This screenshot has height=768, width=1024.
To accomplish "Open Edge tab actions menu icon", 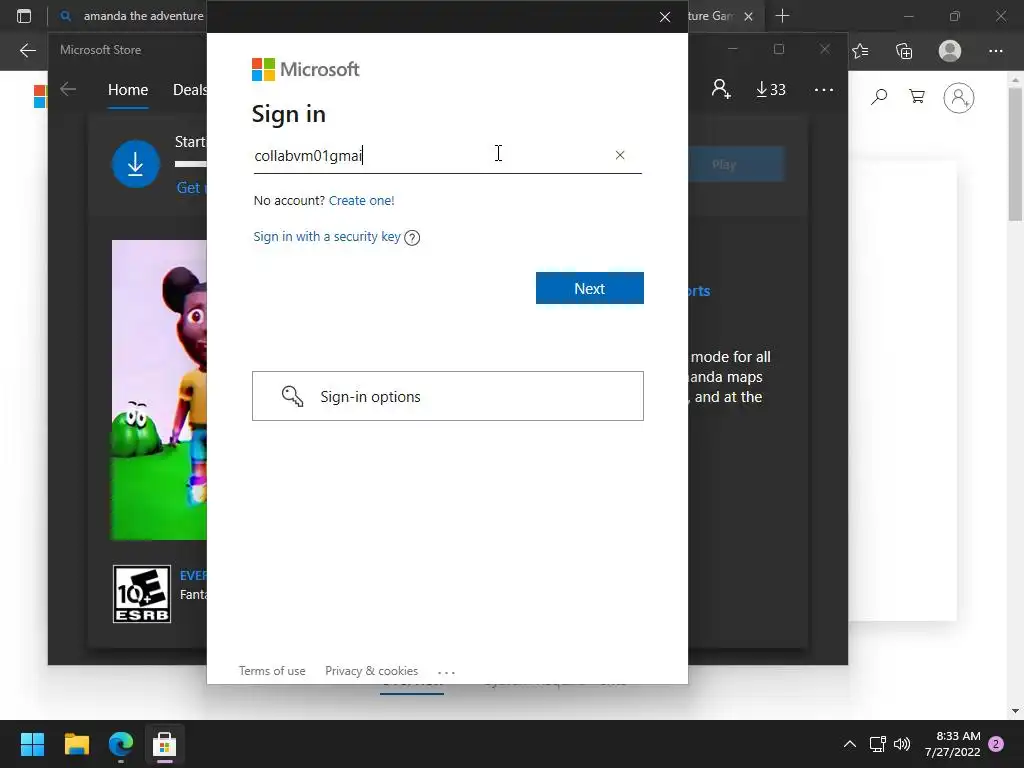I will 24,16.
